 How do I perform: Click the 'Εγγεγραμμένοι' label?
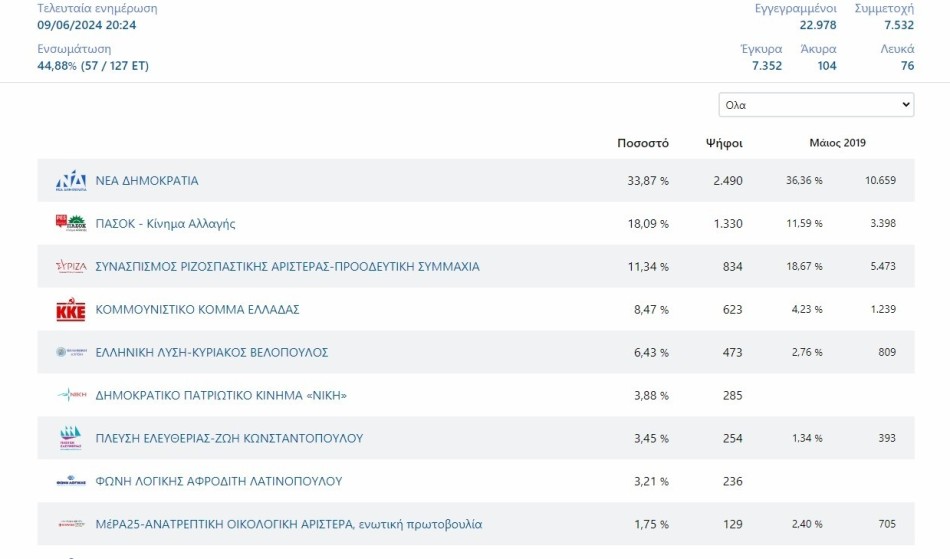pos(796,8)
